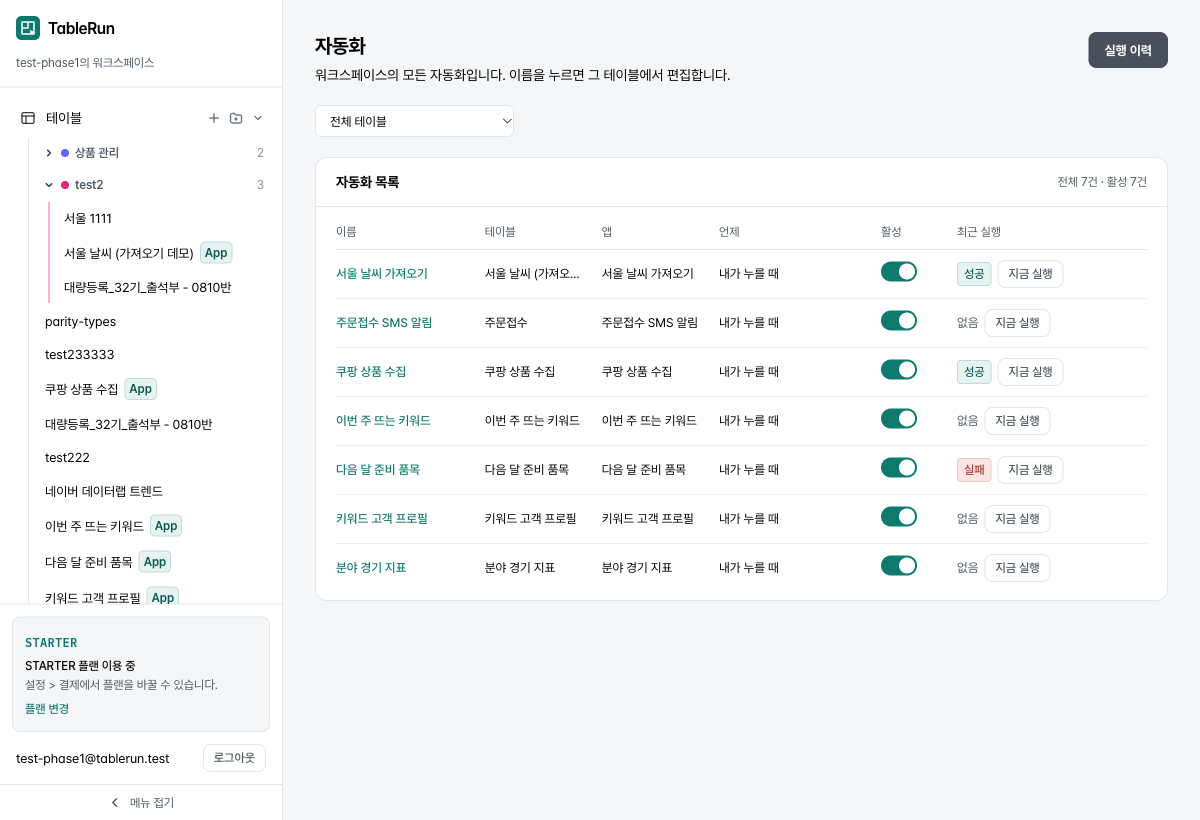Open 이번 주 뜨는 키워드 in sidebar

(95, 526)
